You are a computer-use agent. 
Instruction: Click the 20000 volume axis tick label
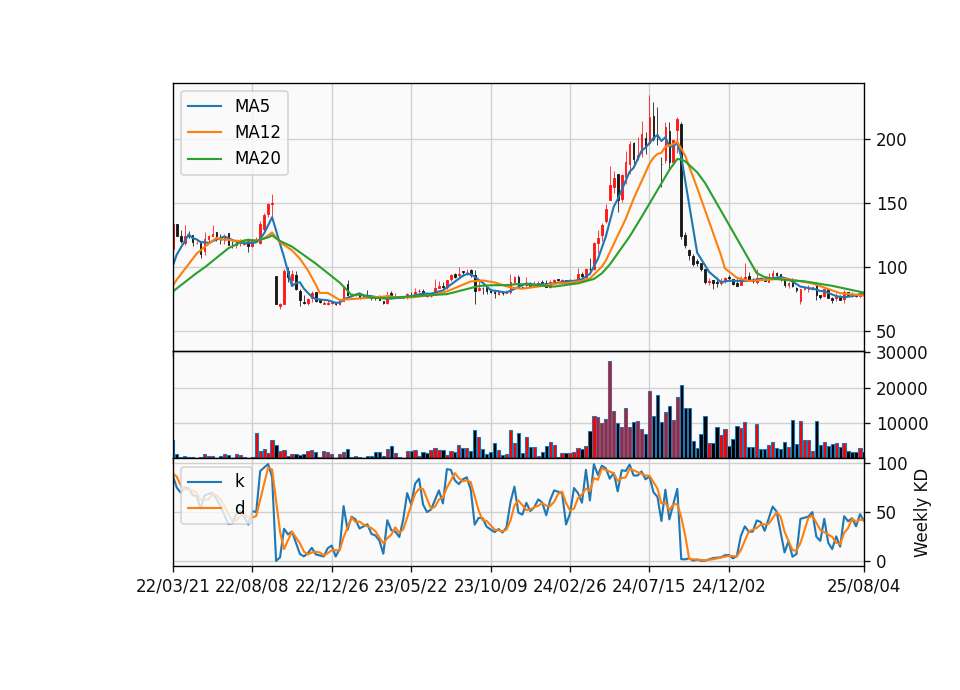coord(902,389)
